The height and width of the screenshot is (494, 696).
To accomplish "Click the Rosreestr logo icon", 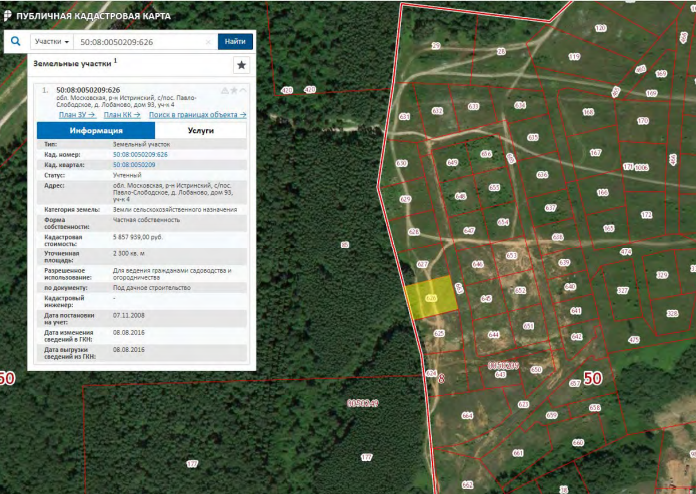I will [8, 16].
